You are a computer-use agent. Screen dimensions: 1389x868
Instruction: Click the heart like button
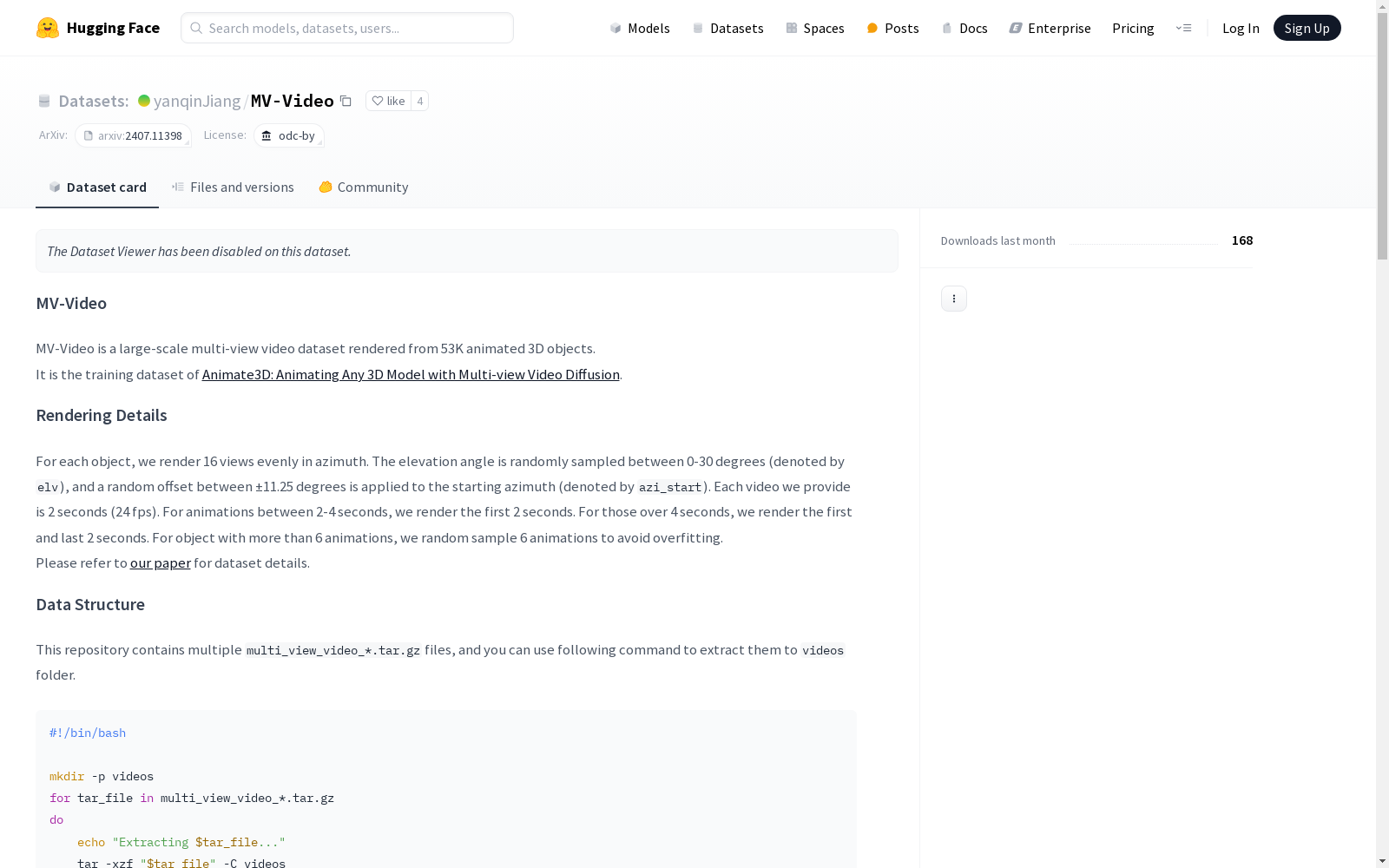tap(388, 101)
